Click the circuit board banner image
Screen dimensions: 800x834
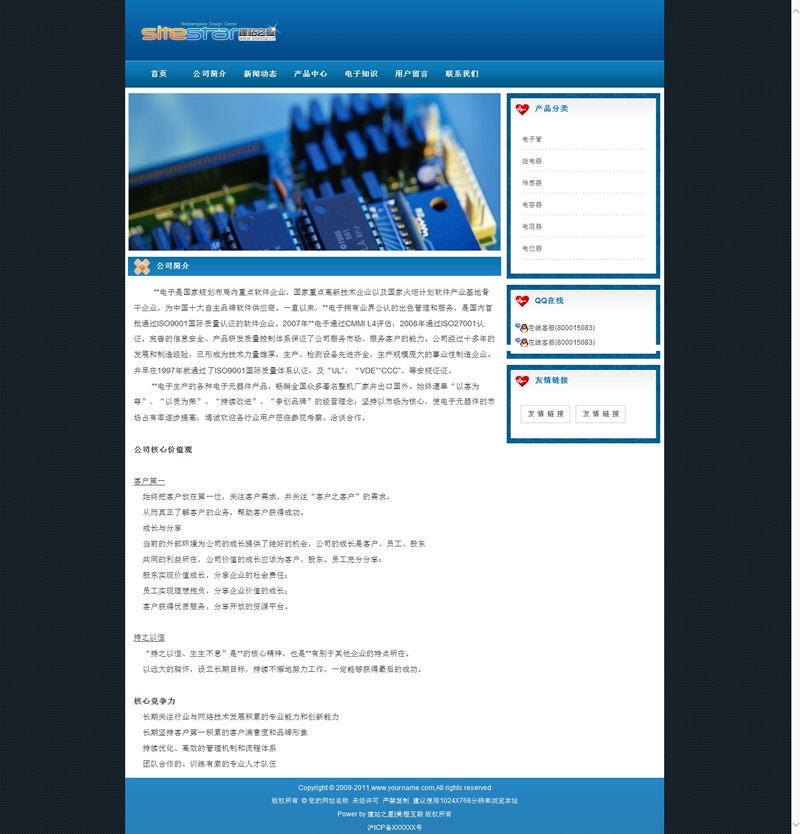click(314, 172)
